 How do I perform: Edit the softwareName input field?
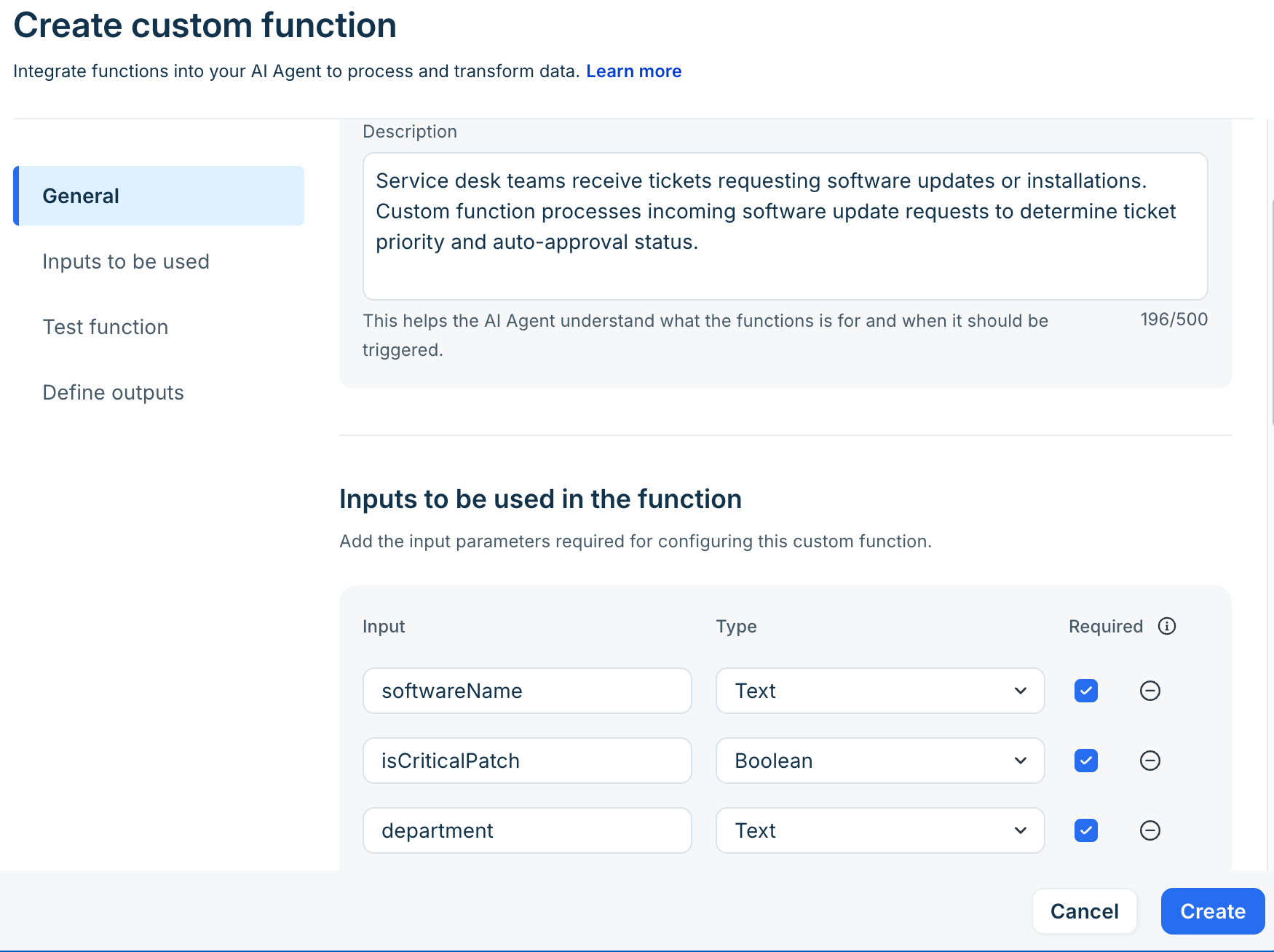click(x=527, y=691)
